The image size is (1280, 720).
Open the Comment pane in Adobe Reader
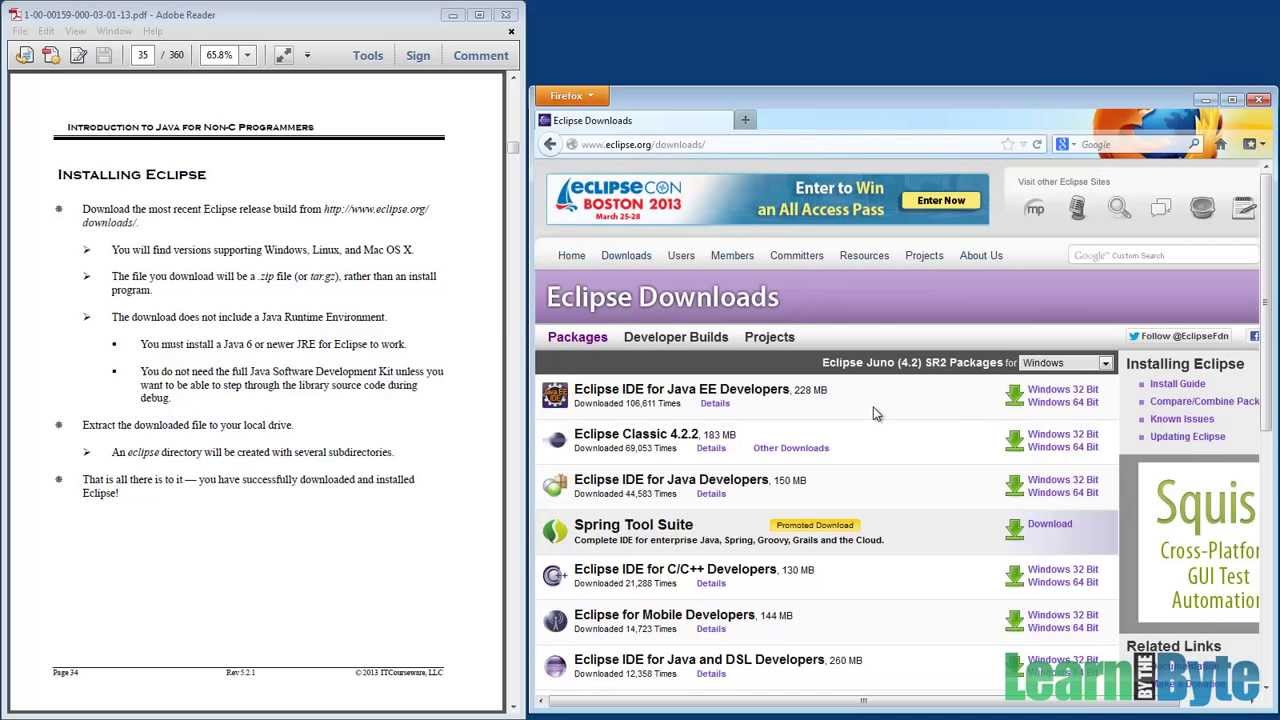(481, 55)
